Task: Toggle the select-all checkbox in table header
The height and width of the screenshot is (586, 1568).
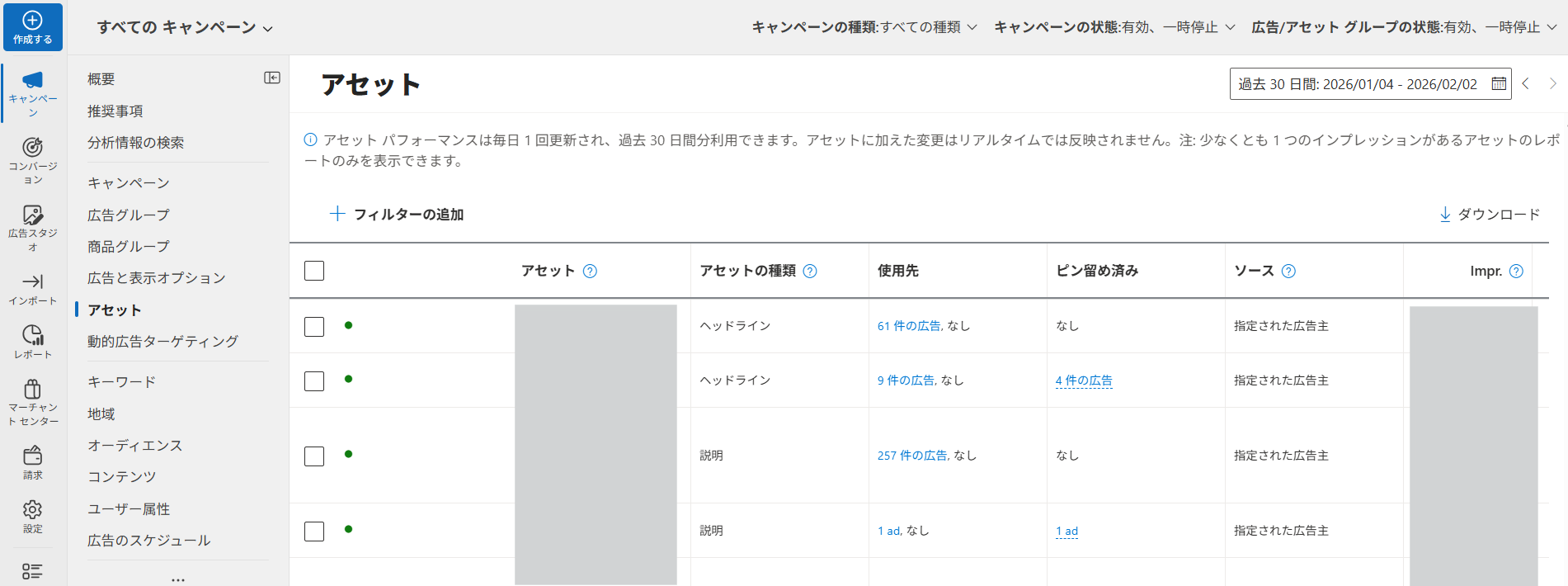Action: pyautogui.click(x=314, y=271)
